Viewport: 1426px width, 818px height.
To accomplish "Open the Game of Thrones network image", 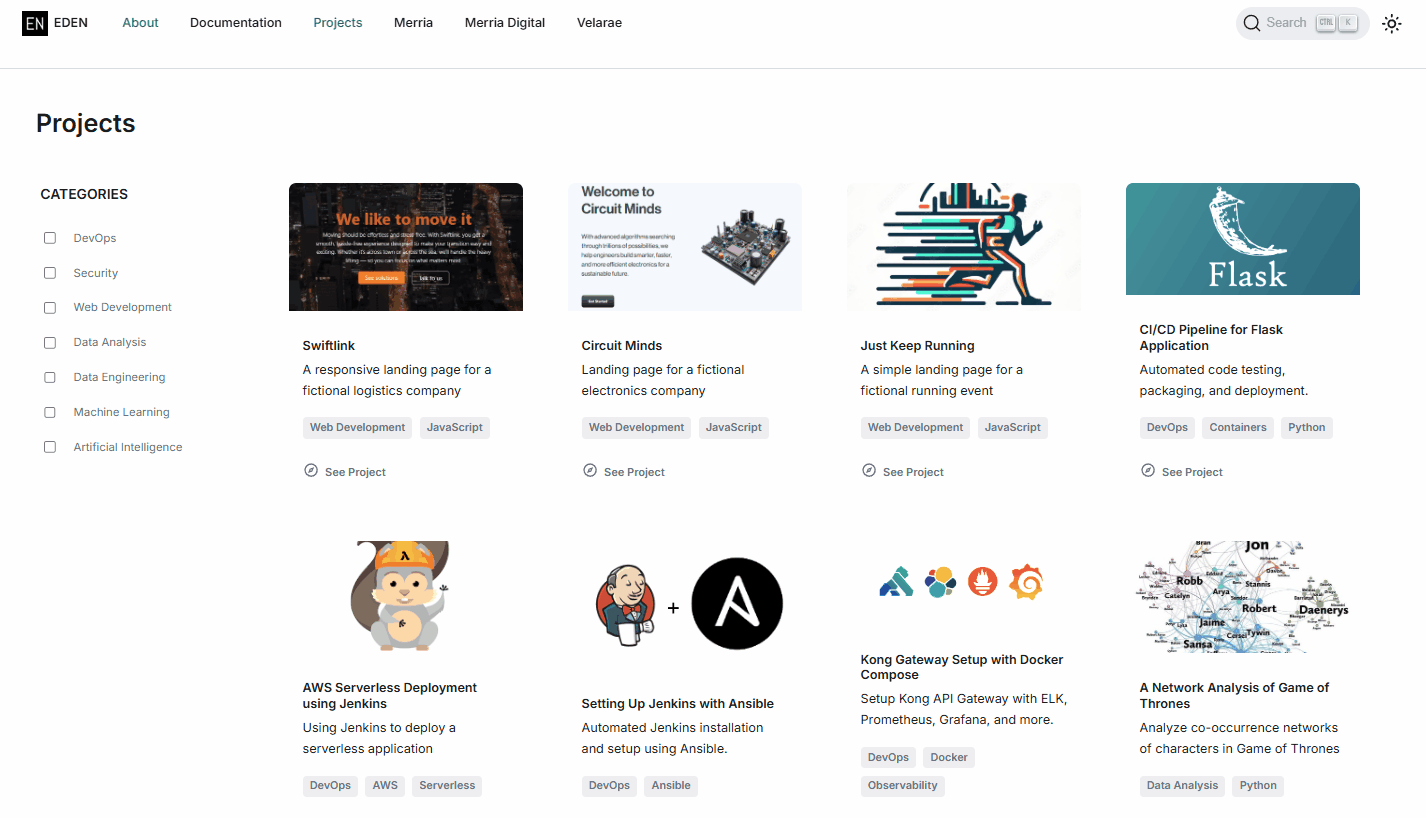I will click(1243, 597).
